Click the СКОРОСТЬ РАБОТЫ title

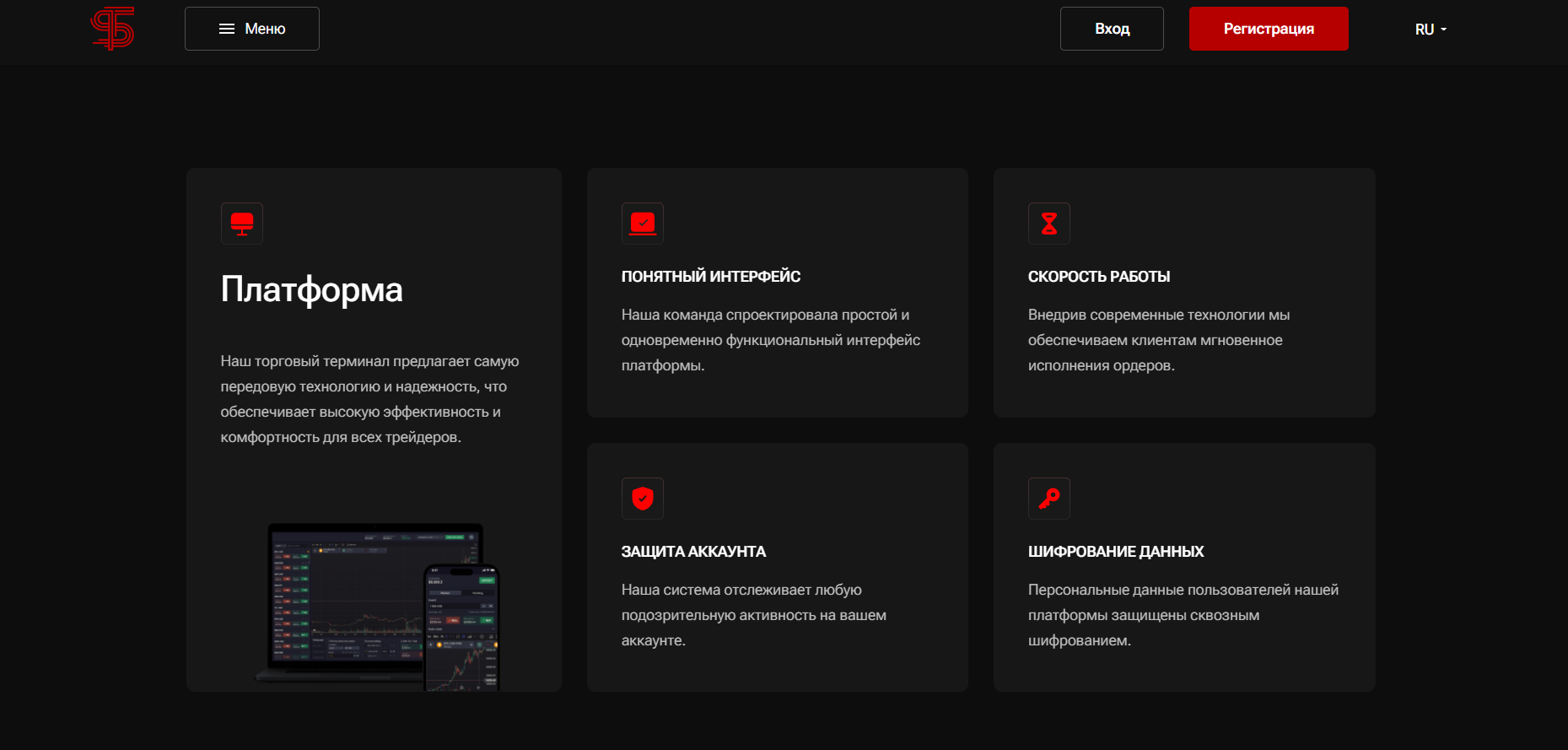coord(1098,277)
